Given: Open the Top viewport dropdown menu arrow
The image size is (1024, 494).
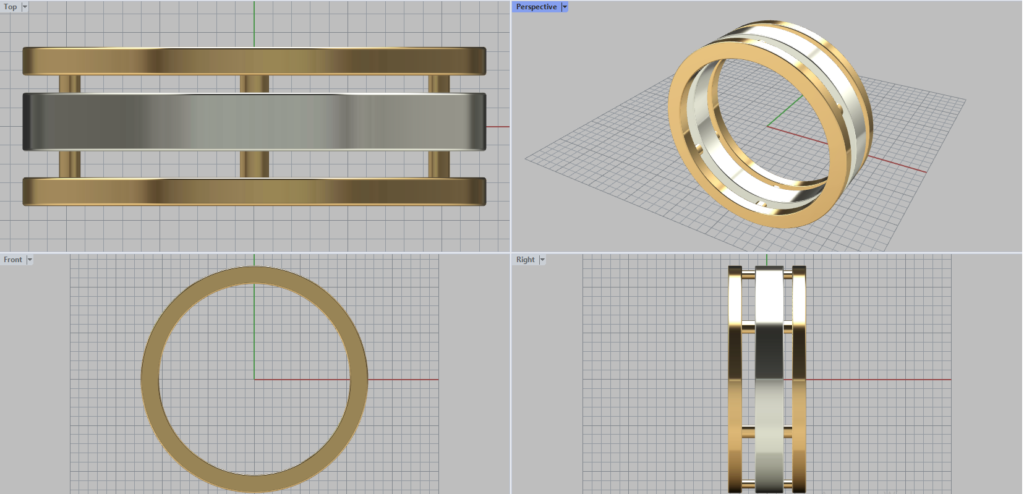Looking at the screenshot, I should coord(25,6).
